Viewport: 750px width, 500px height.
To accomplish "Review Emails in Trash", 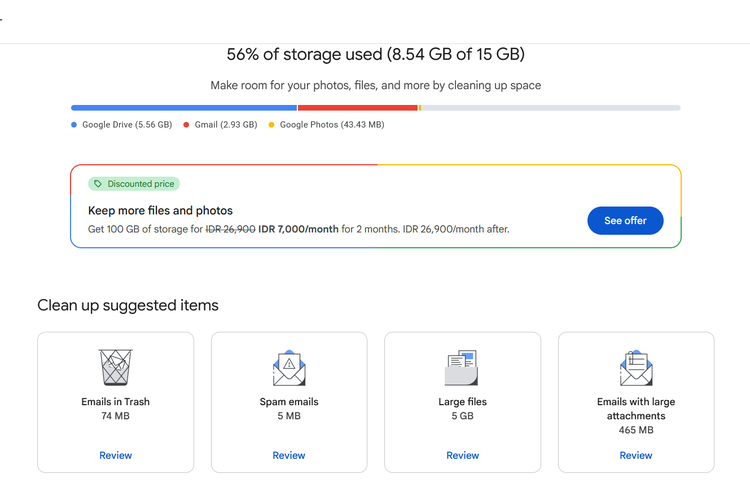I will point(115,455).
